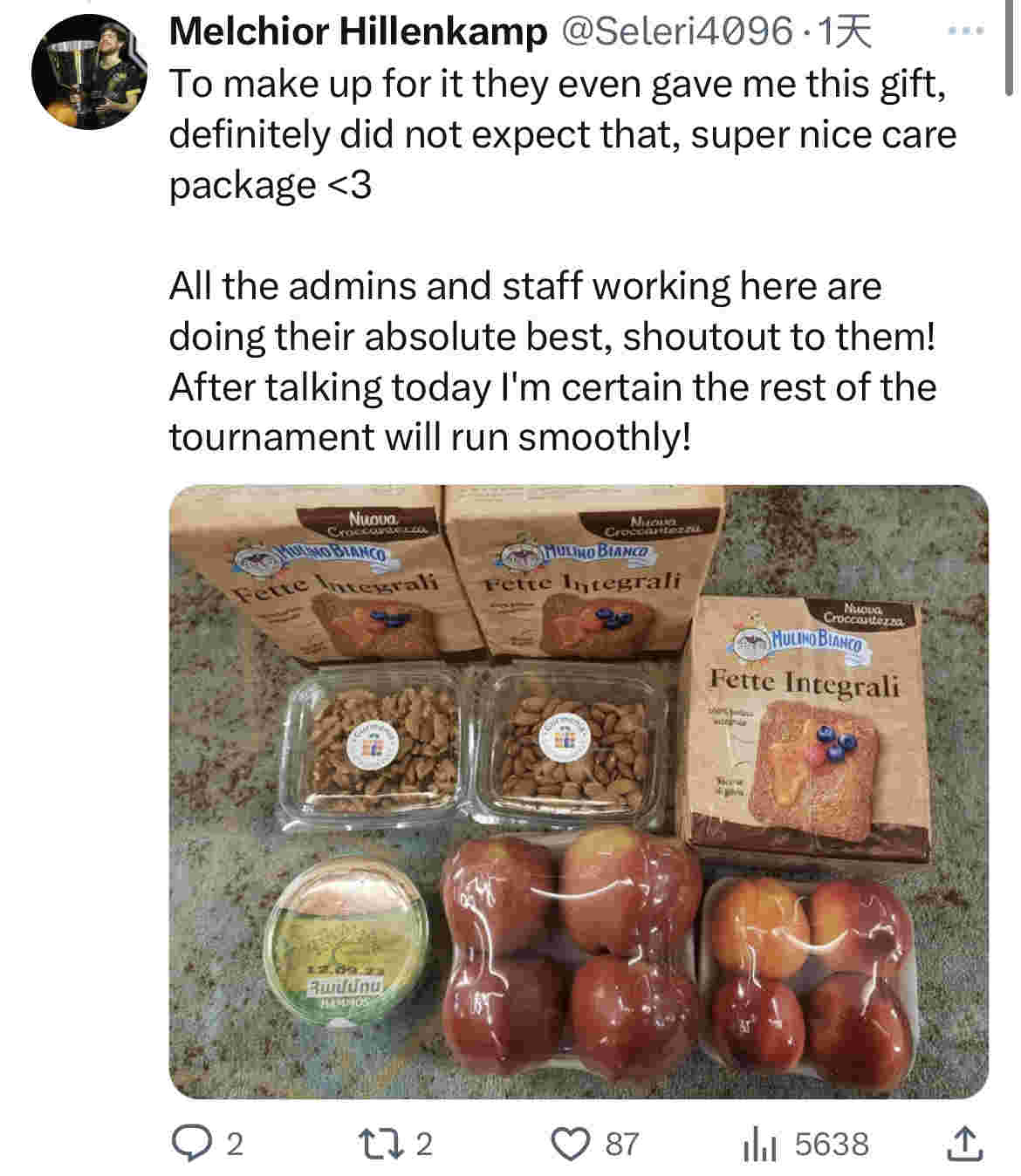
Task: Open the three-dot more options menu
Action: coord(966,31)
